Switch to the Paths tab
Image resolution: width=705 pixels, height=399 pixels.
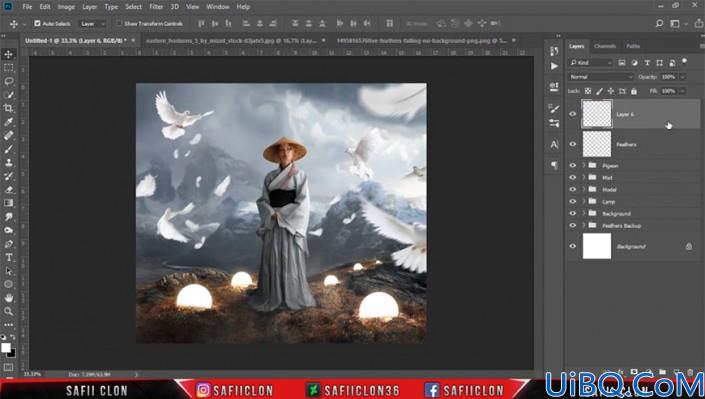coord(633,46)
